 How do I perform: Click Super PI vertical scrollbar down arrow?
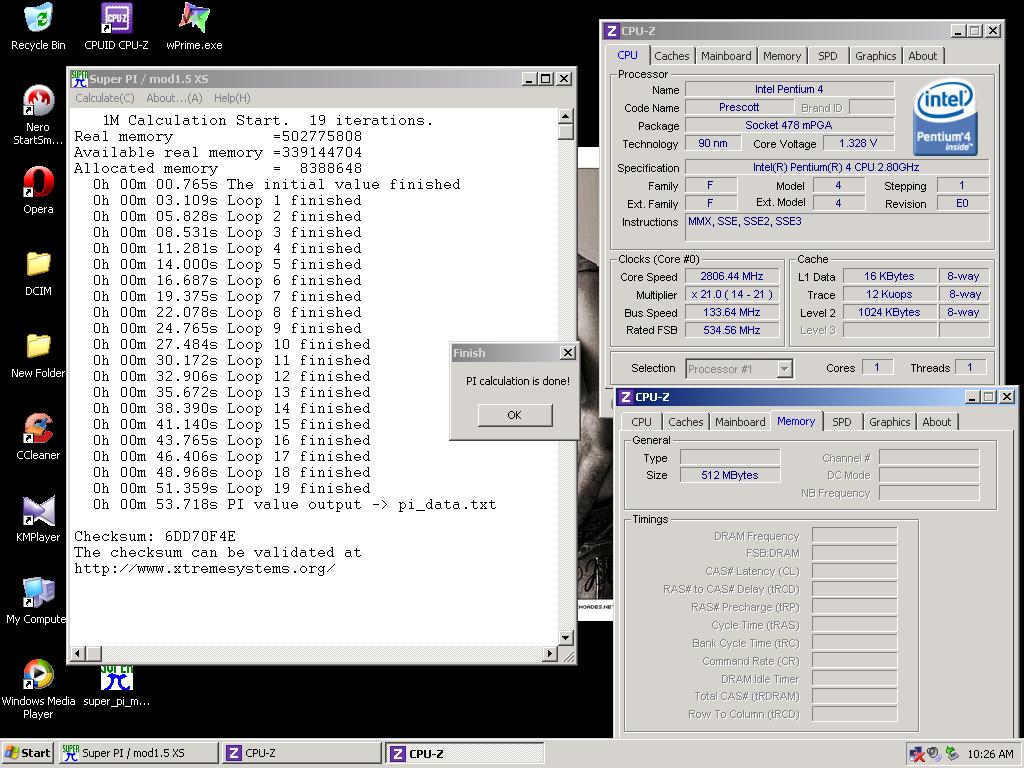tap(566, 637)
